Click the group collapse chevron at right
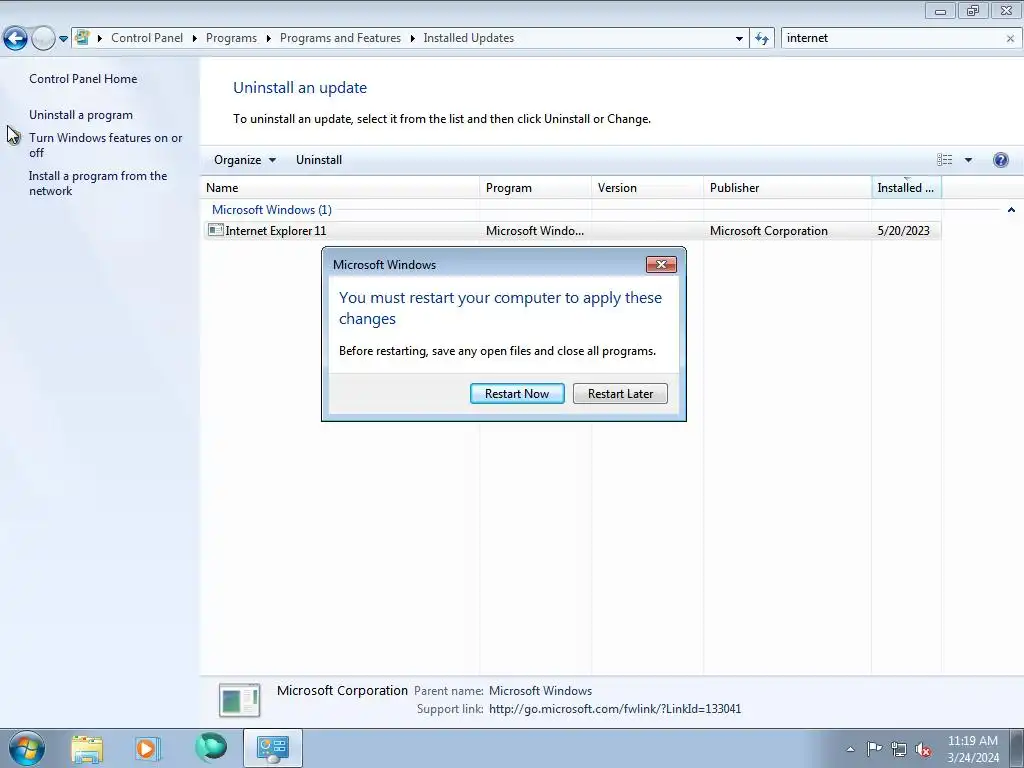 click(1011, 210)
